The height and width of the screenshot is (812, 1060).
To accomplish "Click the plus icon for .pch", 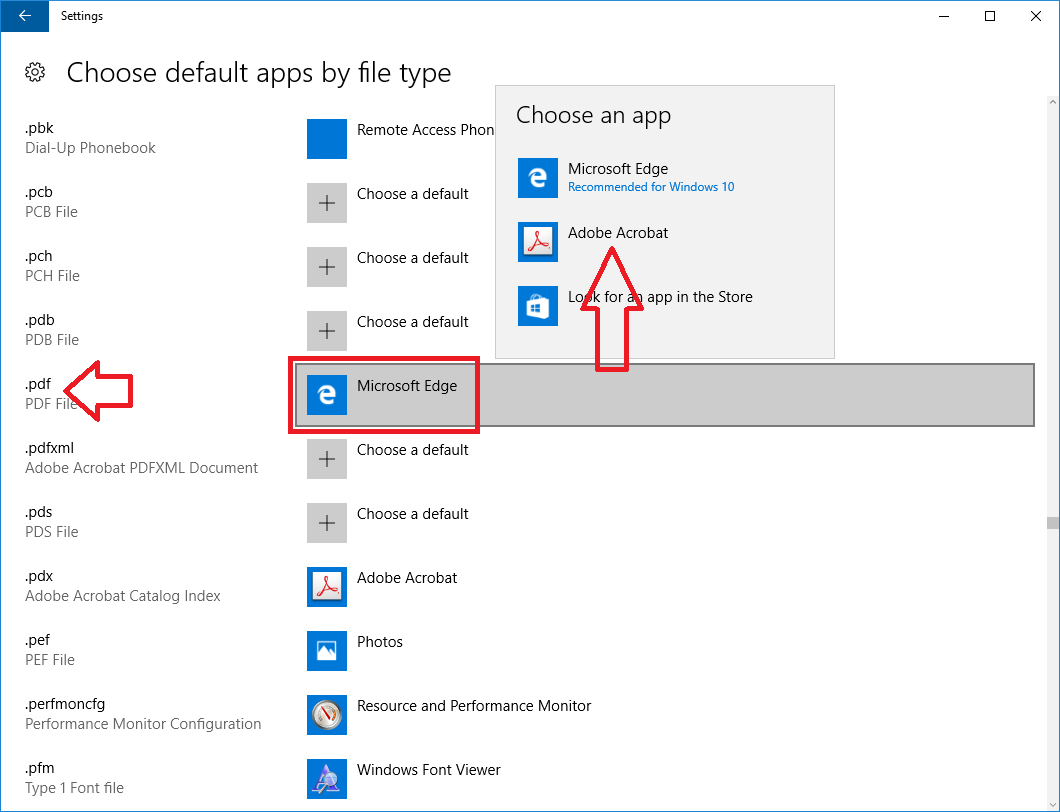I will 327,267.
